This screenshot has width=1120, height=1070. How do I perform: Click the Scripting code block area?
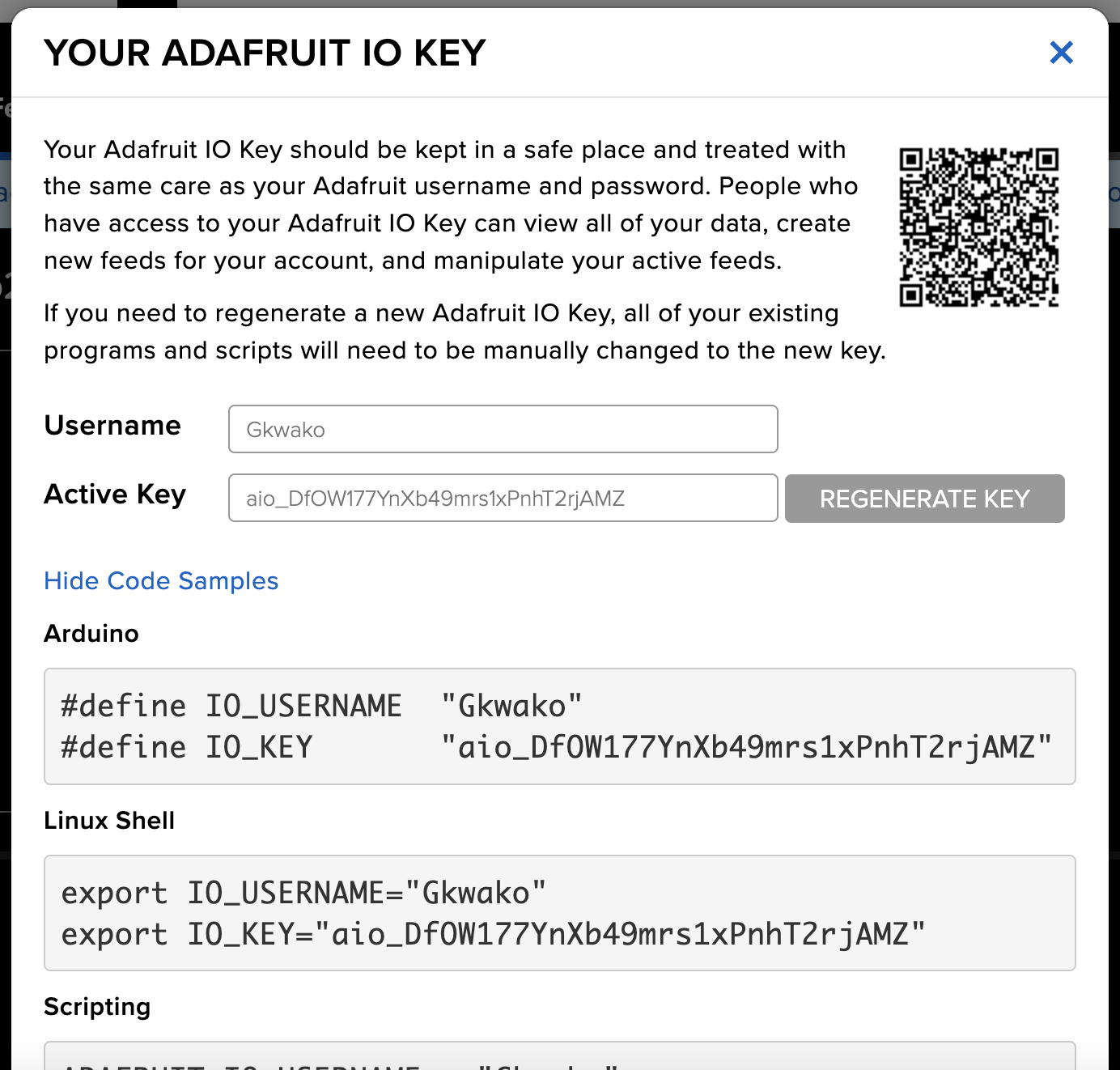click(560, 1056)
